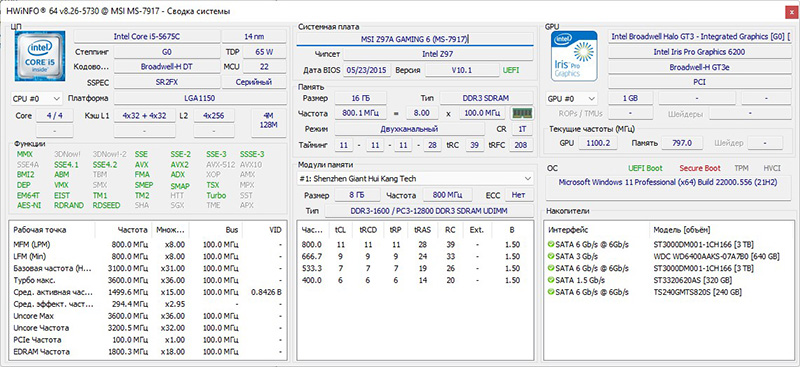Image resolution: width=800 pixels, height=367 pixels.
Task: Click the RDSEED feature label
Action: click(x=107, y=205)
